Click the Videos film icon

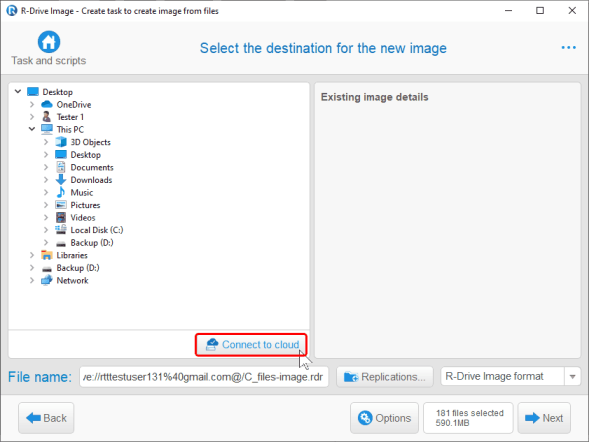point(61,217)
